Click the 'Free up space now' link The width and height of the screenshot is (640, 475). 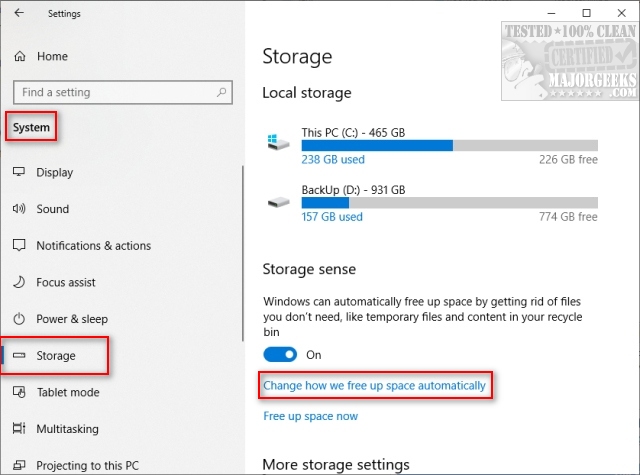tap(310, 416)
